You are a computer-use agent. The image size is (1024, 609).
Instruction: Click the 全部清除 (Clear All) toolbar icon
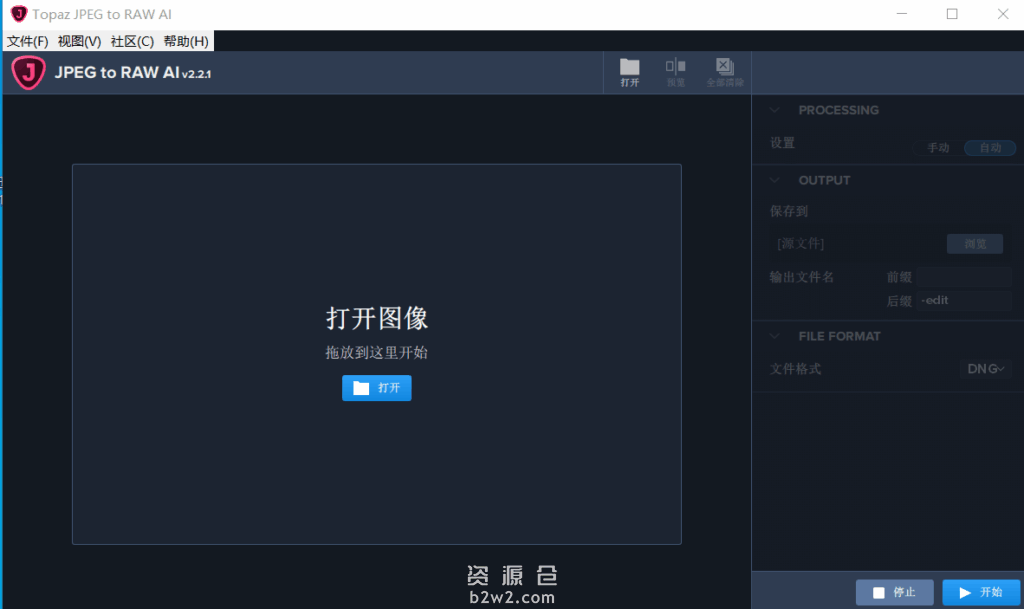point(723,71)
